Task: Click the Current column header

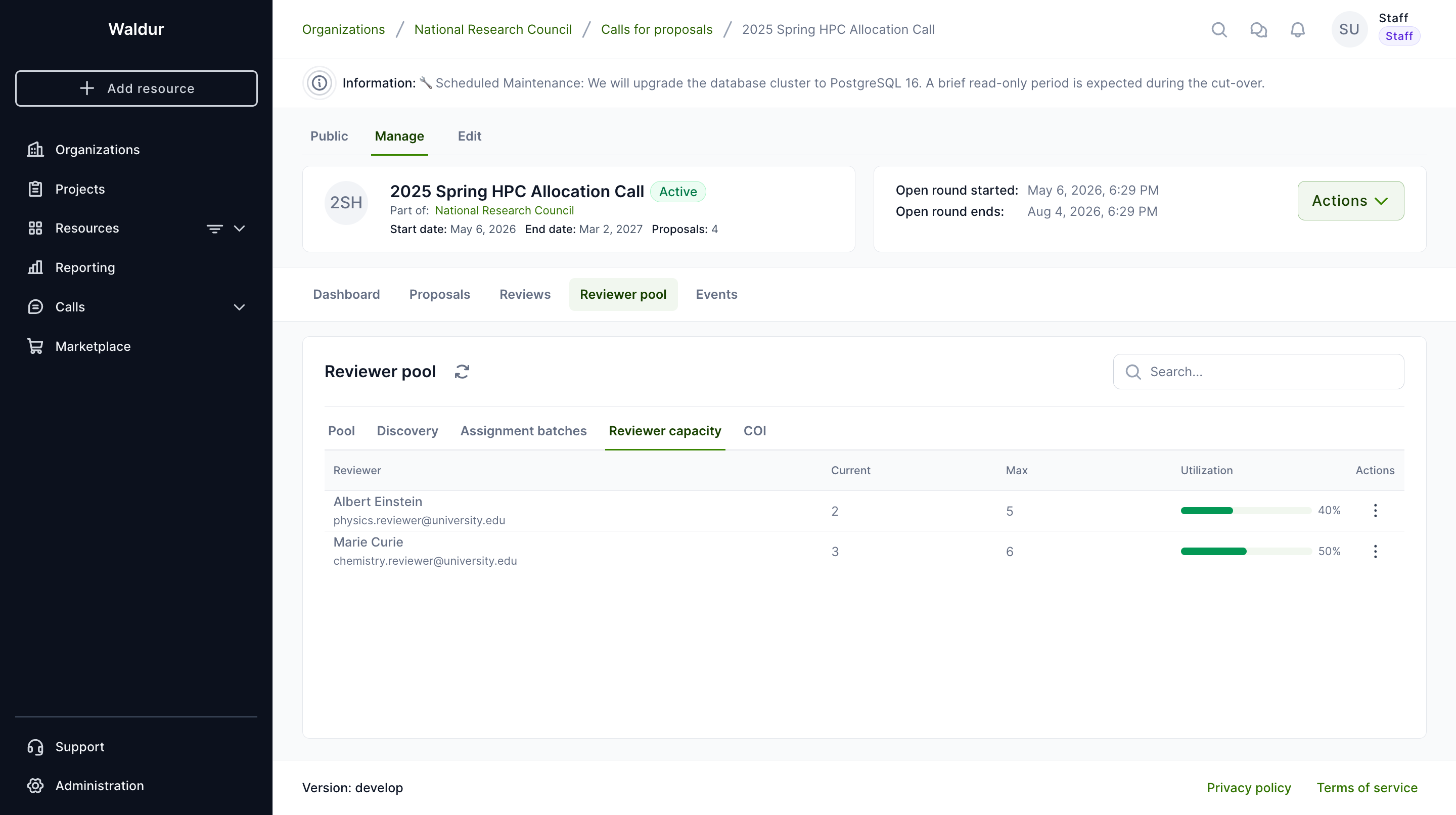Action: pyautogui.click(x=850, y=470)
